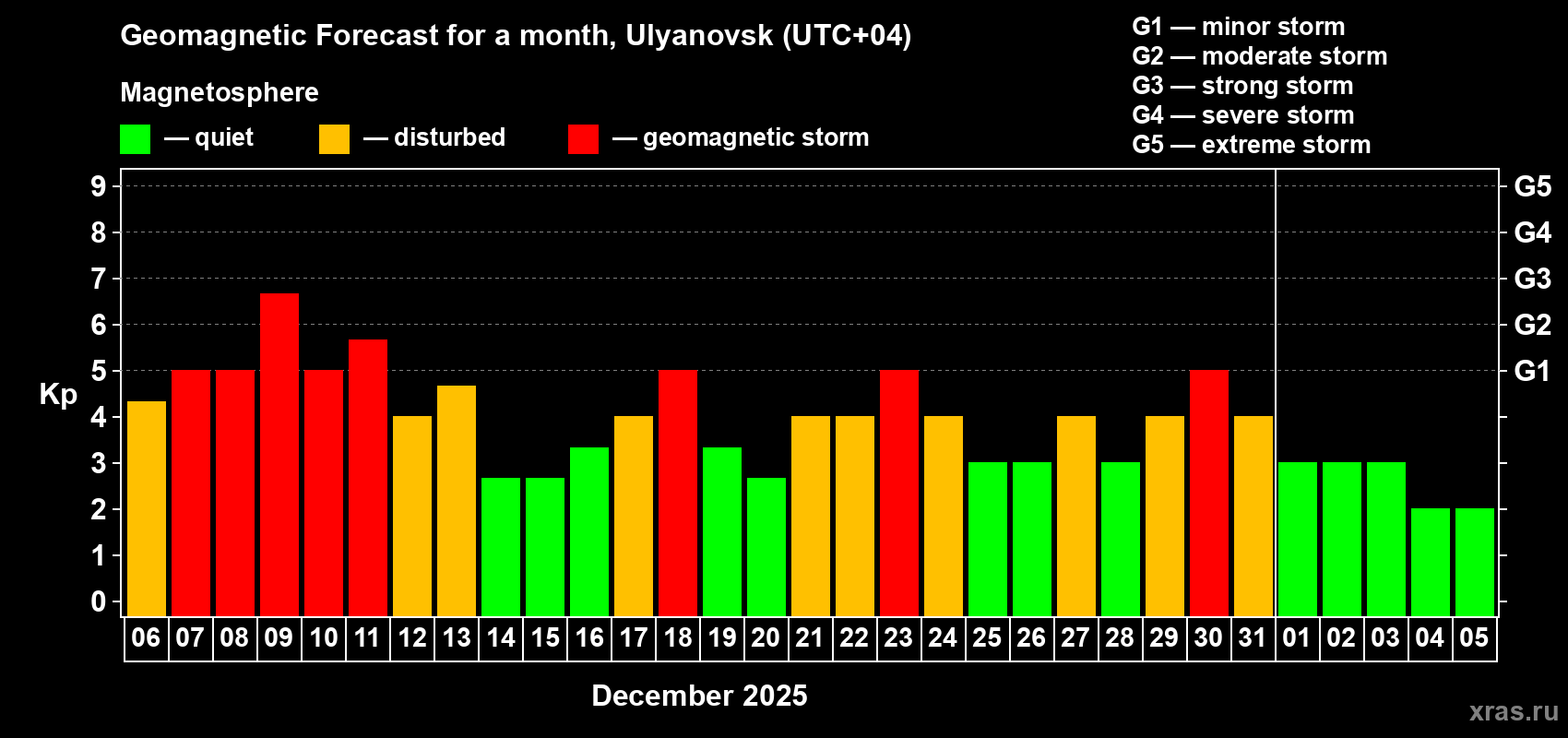Select the orange bar for December 12

412,517
